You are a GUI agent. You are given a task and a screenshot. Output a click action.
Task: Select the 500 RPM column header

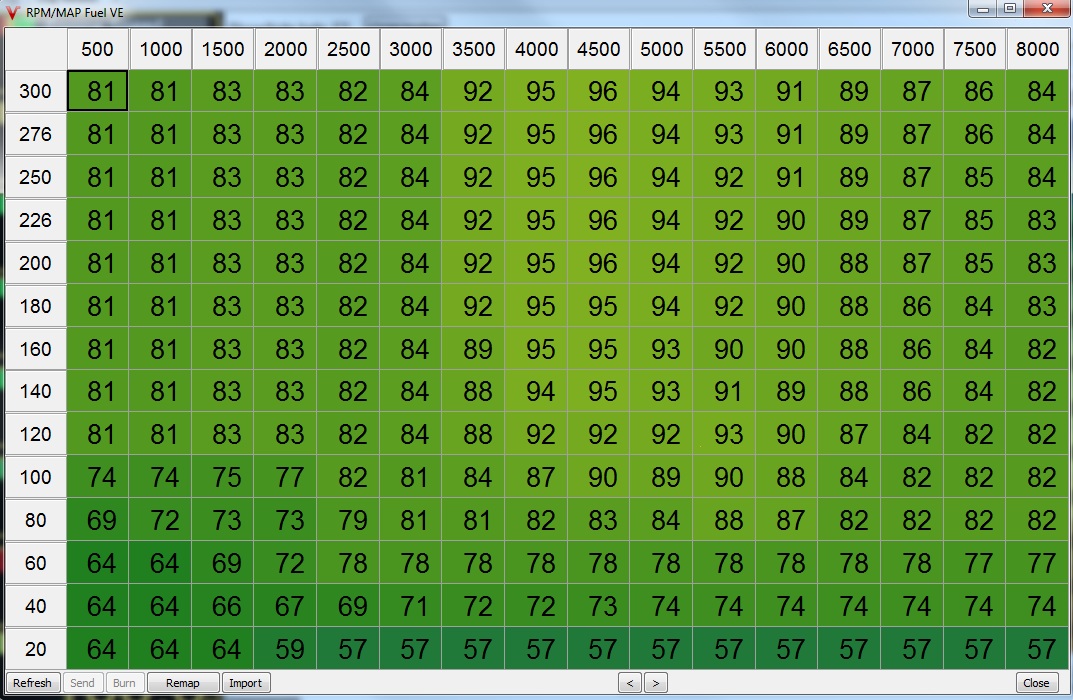(98, 50)
